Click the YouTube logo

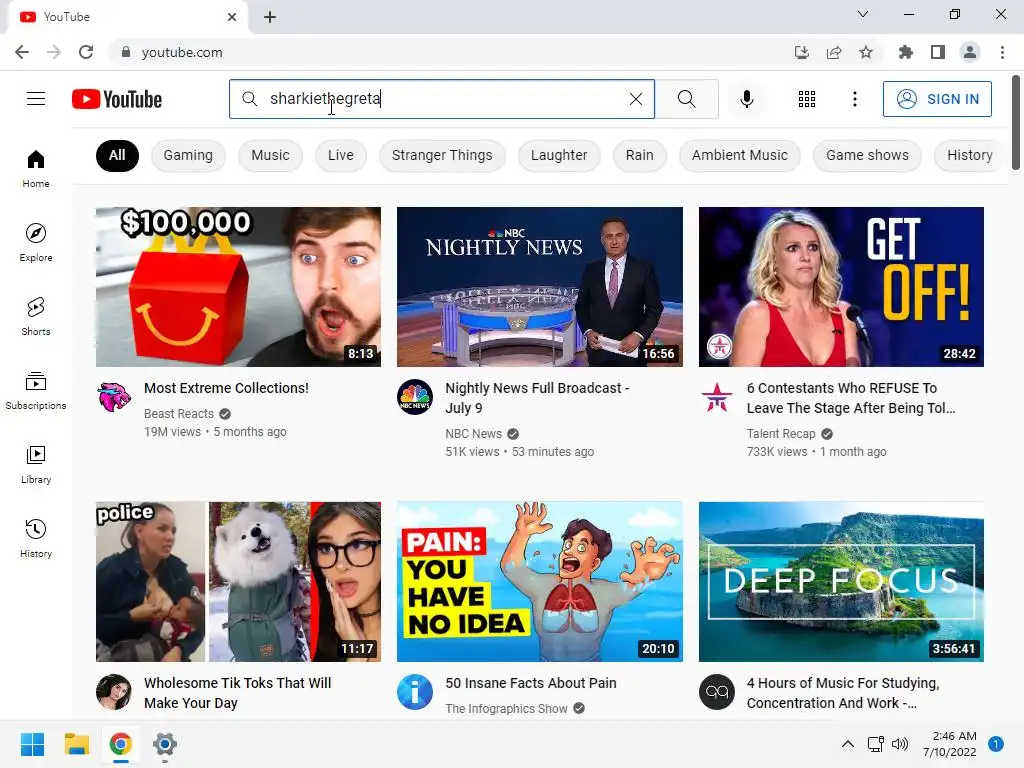tap(117, 99)
